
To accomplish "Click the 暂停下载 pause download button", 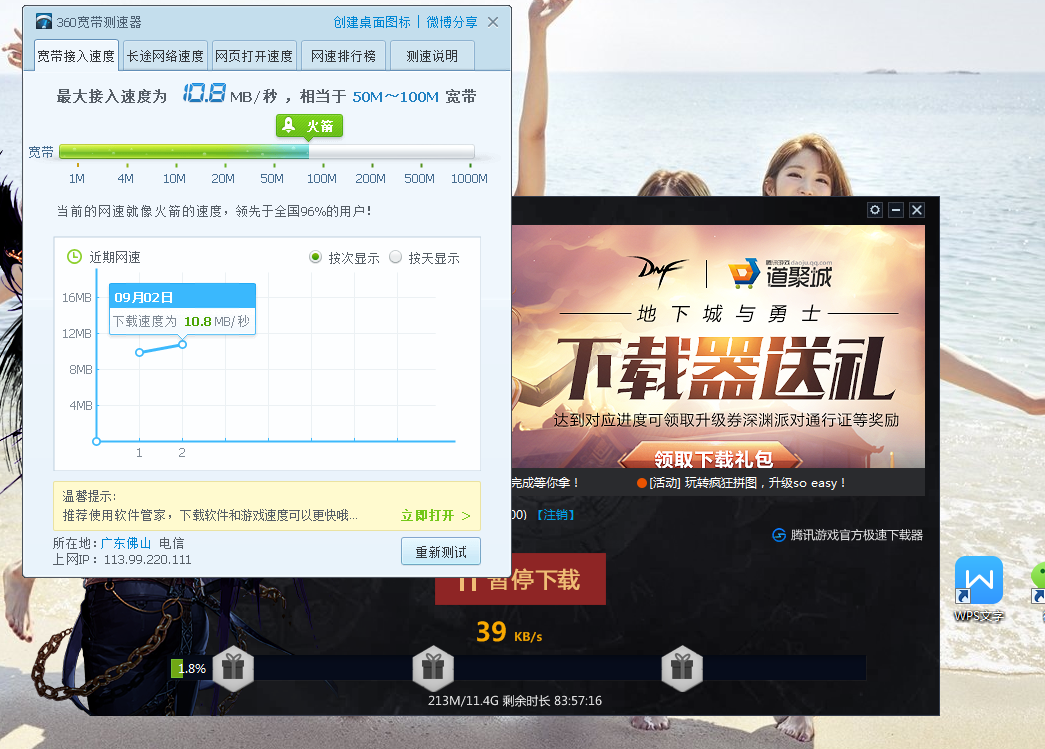I will pos(521,579).
